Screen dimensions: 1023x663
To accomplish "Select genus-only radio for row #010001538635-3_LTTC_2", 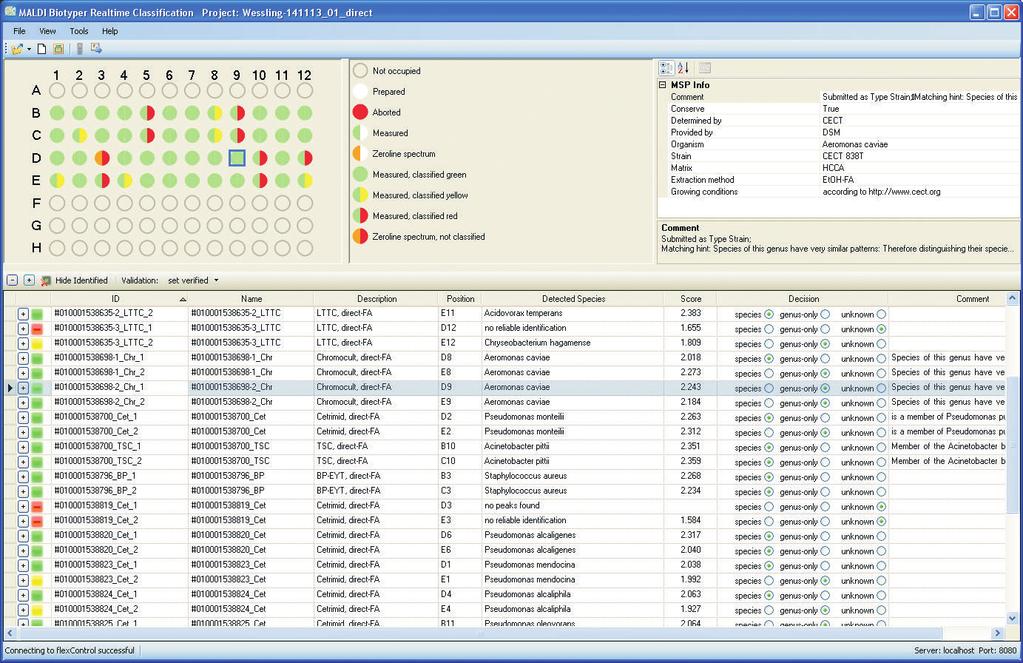I will [825, 344].
